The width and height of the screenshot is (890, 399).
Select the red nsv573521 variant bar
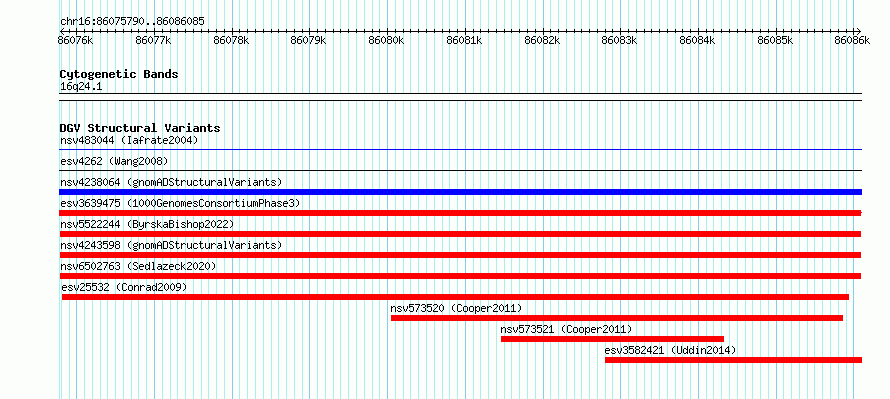(612, 339)
